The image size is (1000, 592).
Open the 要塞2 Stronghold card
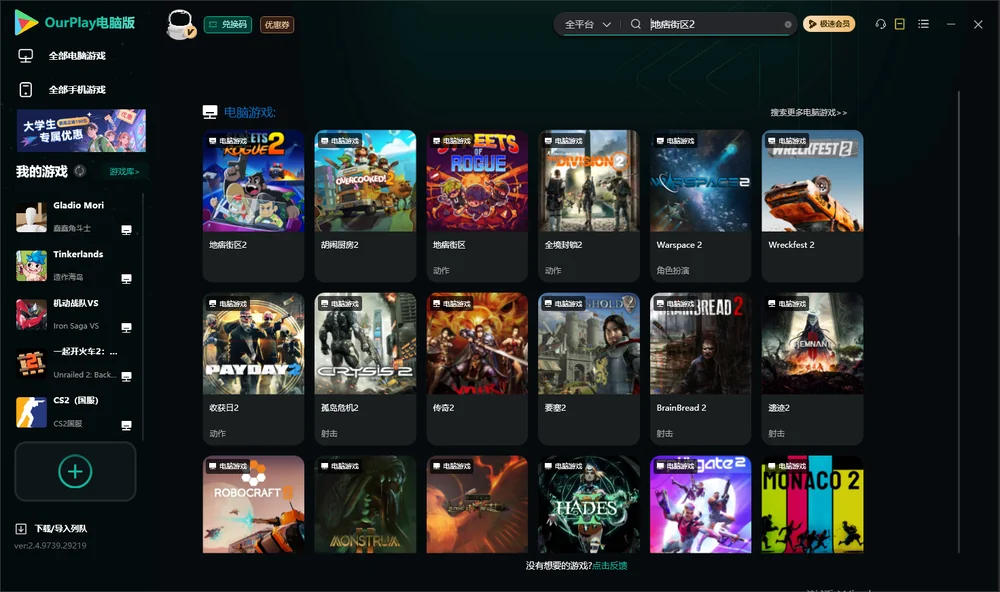589,369
